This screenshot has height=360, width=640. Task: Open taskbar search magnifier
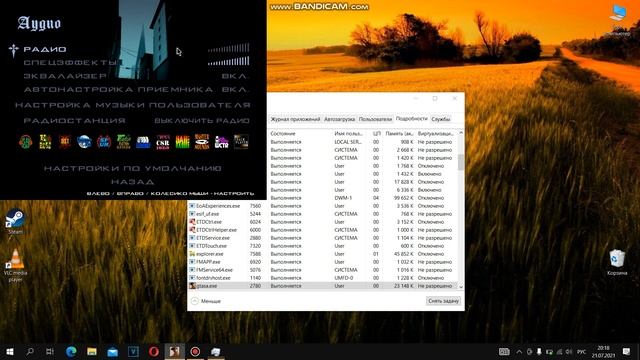coord(30,351)
